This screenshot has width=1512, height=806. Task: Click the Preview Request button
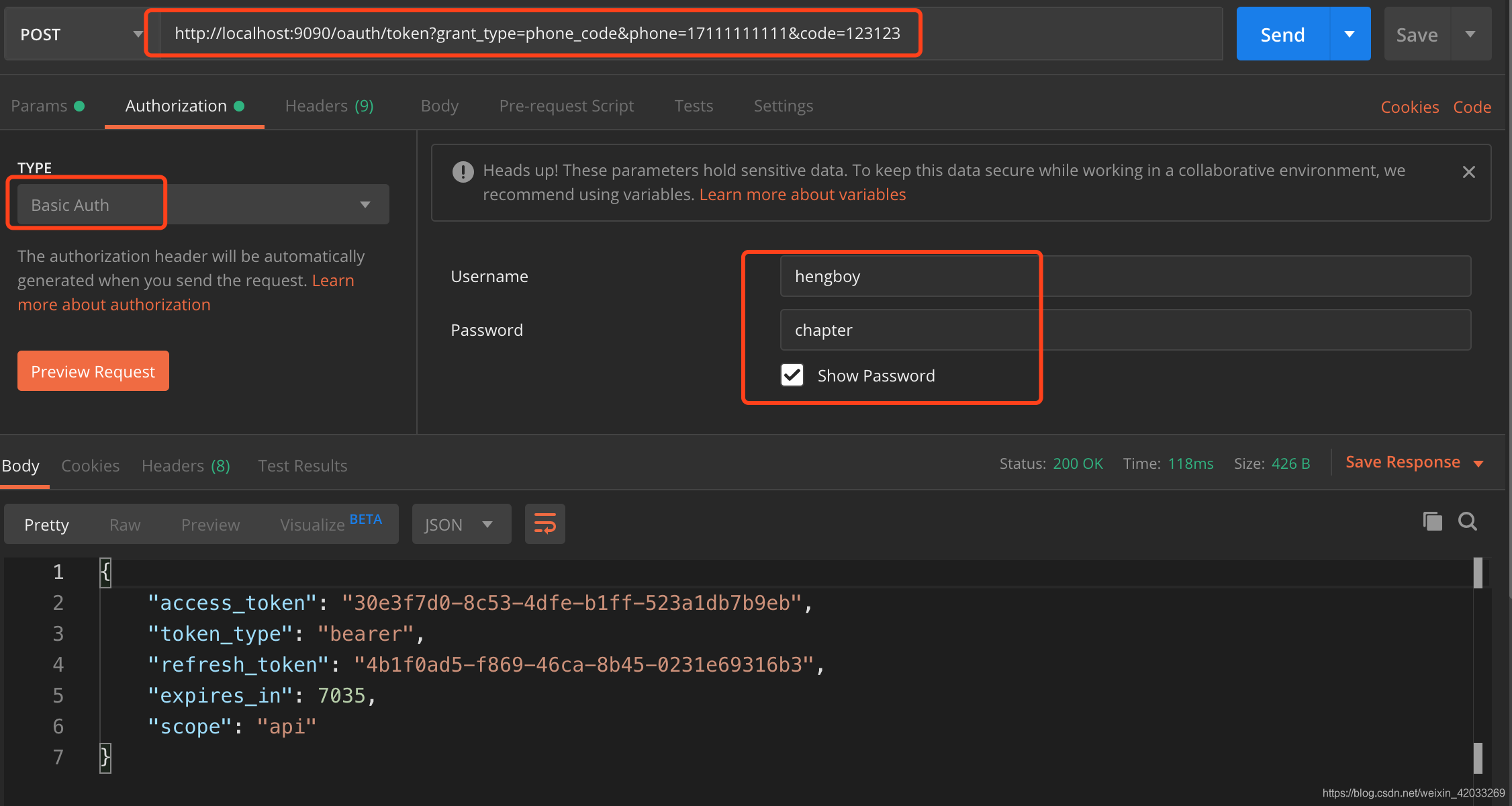coord(93,371)
